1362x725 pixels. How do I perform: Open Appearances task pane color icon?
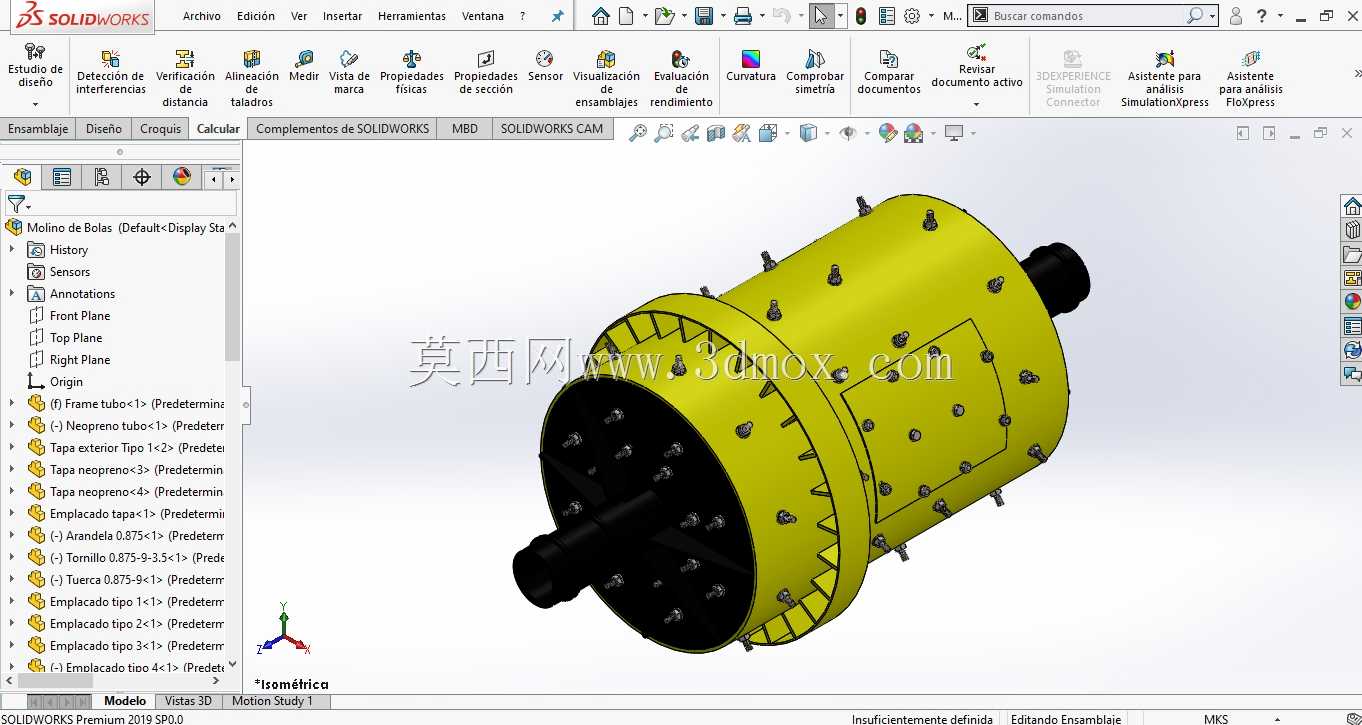point(1352,301)
